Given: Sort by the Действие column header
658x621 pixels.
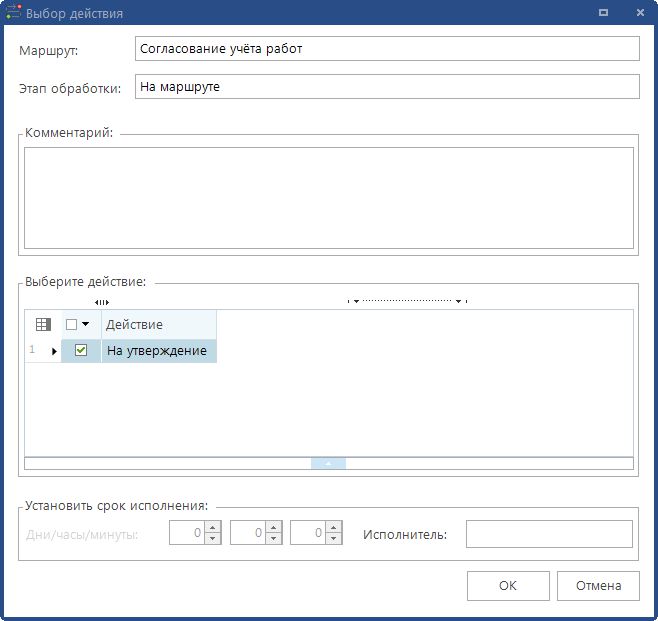Looking at the screenshot, I should click(x=158, y=324).
